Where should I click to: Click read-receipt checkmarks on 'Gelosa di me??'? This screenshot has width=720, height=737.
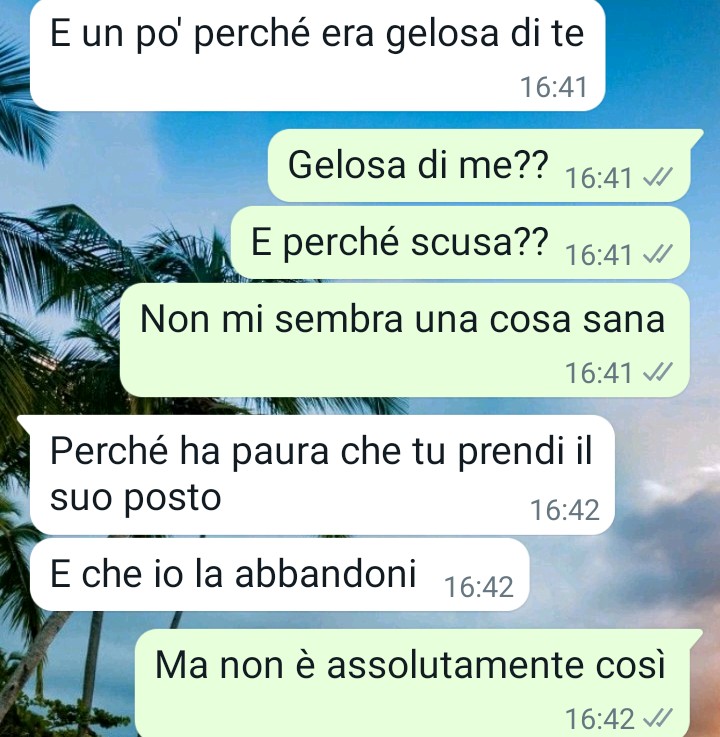pos(658,178)
